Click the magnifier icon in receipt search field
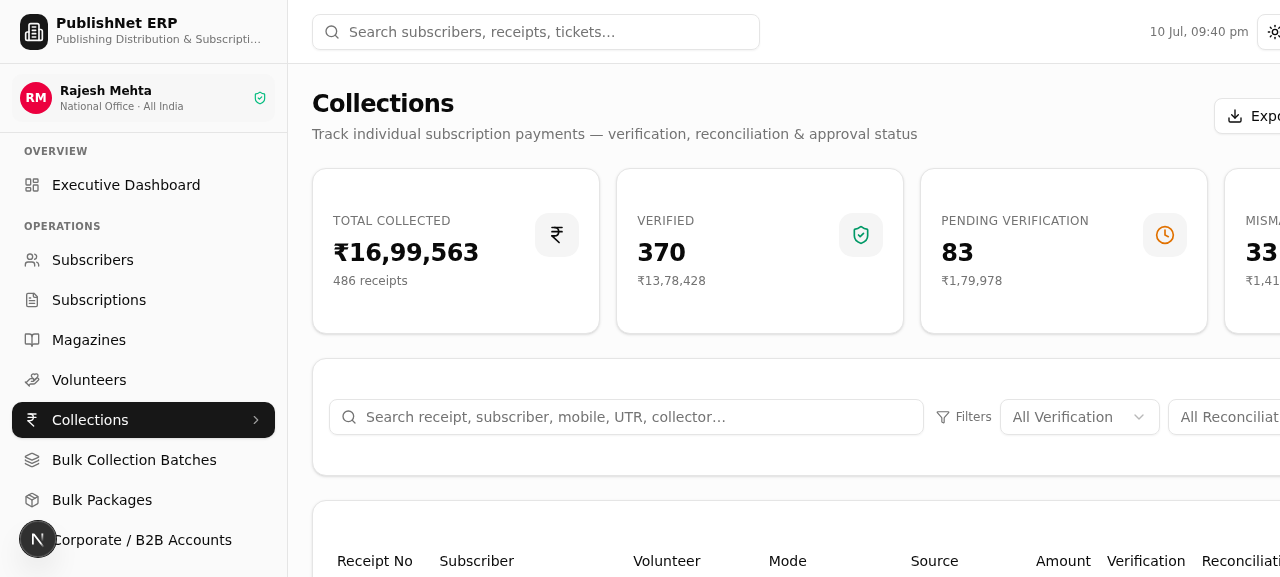1280x577 pixels. coord(349,417)
